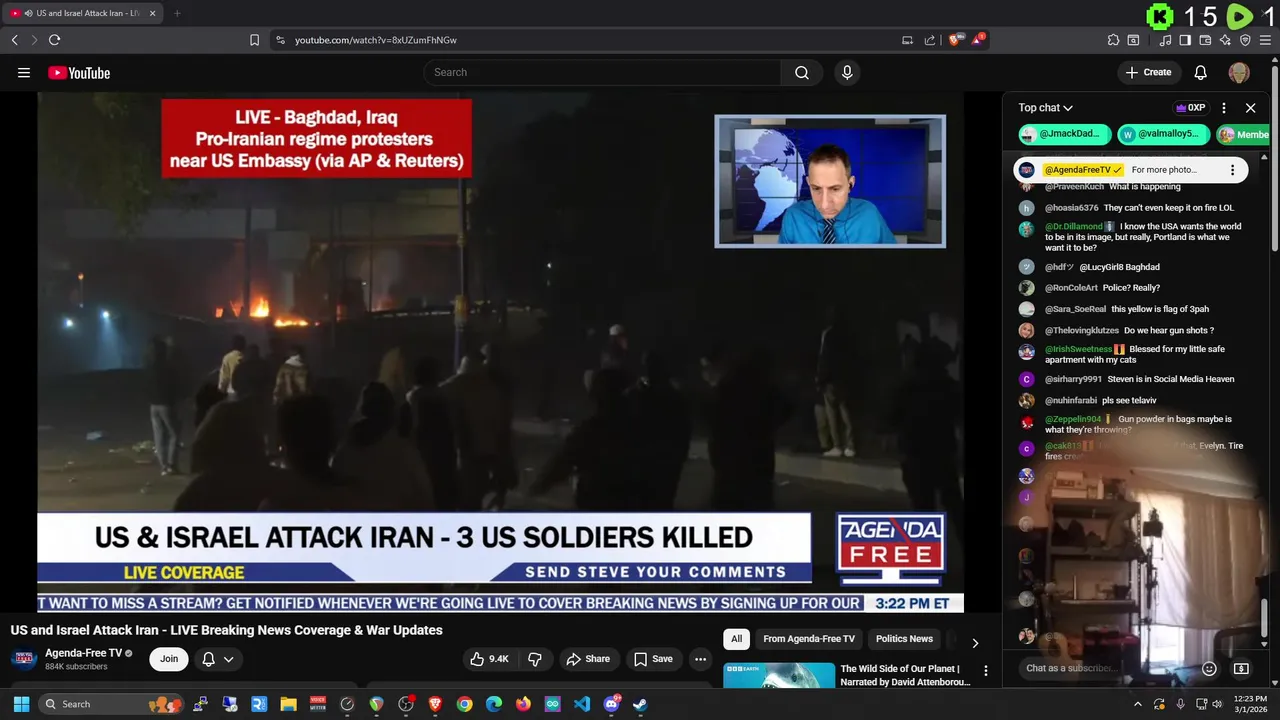This screenshot has width=1280, height=720.
Task: Click the Windows taskbar search box
Action: pyautogui.click(x=112, y=704)
